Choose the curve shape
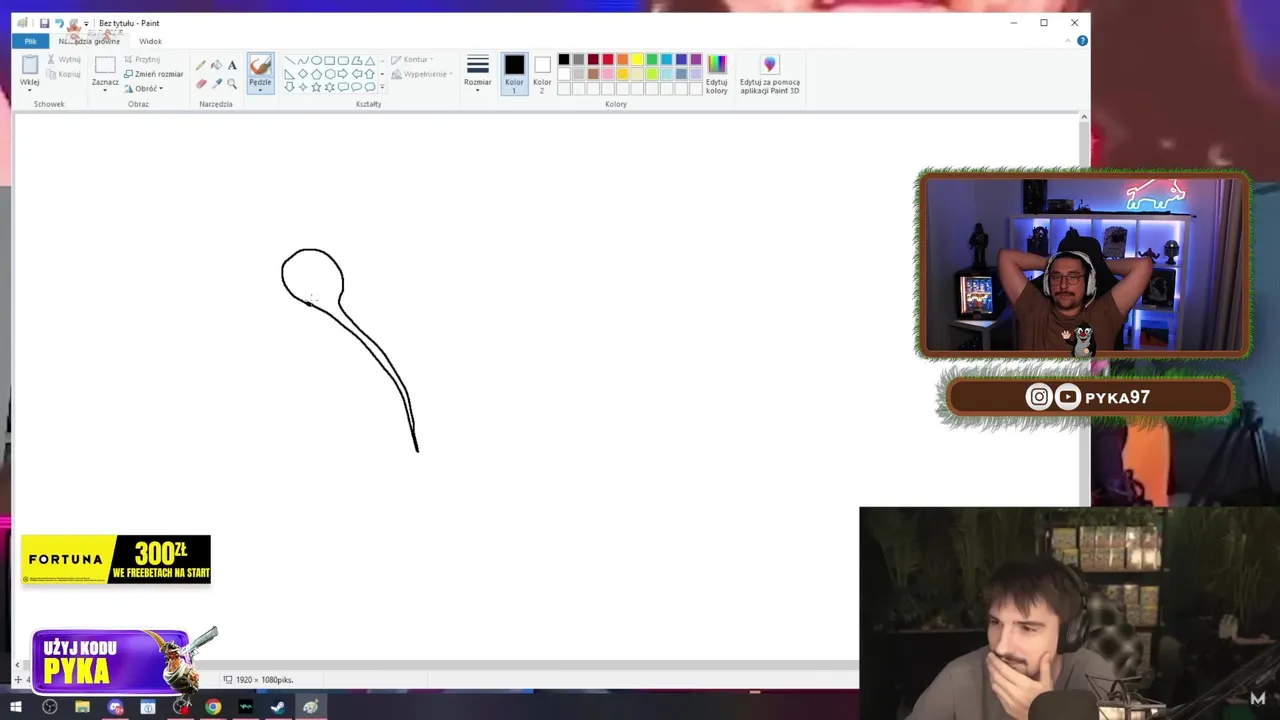The height and width of the screenshot is (720, 1280). [x=303, y=60]
